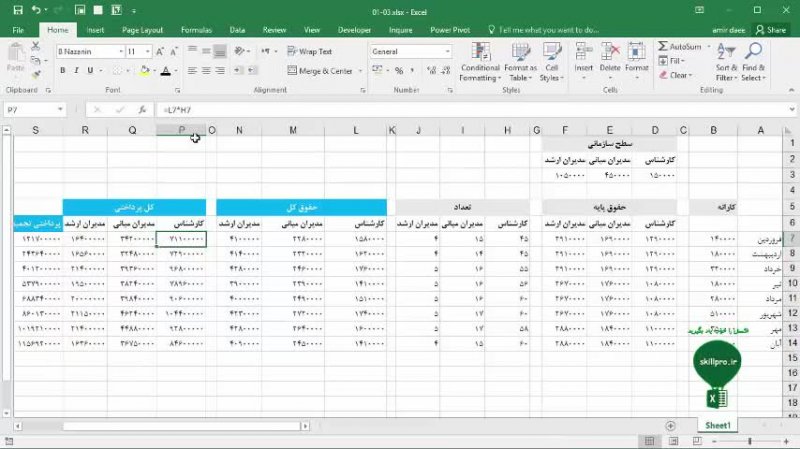Click the AutoSum sigma icon
The image size is (800, 449).
pos(664,47)
